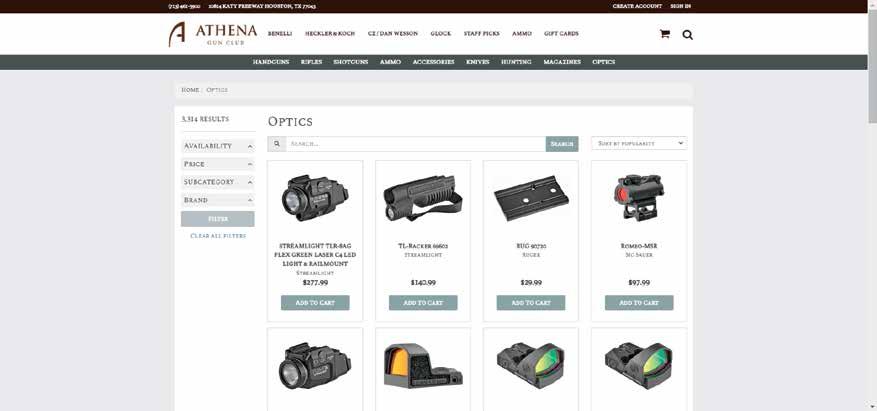The height and width of the screenshot is (411, 877).
Task: Click Clear All Filters link
Action: click(x=218, y=236)
